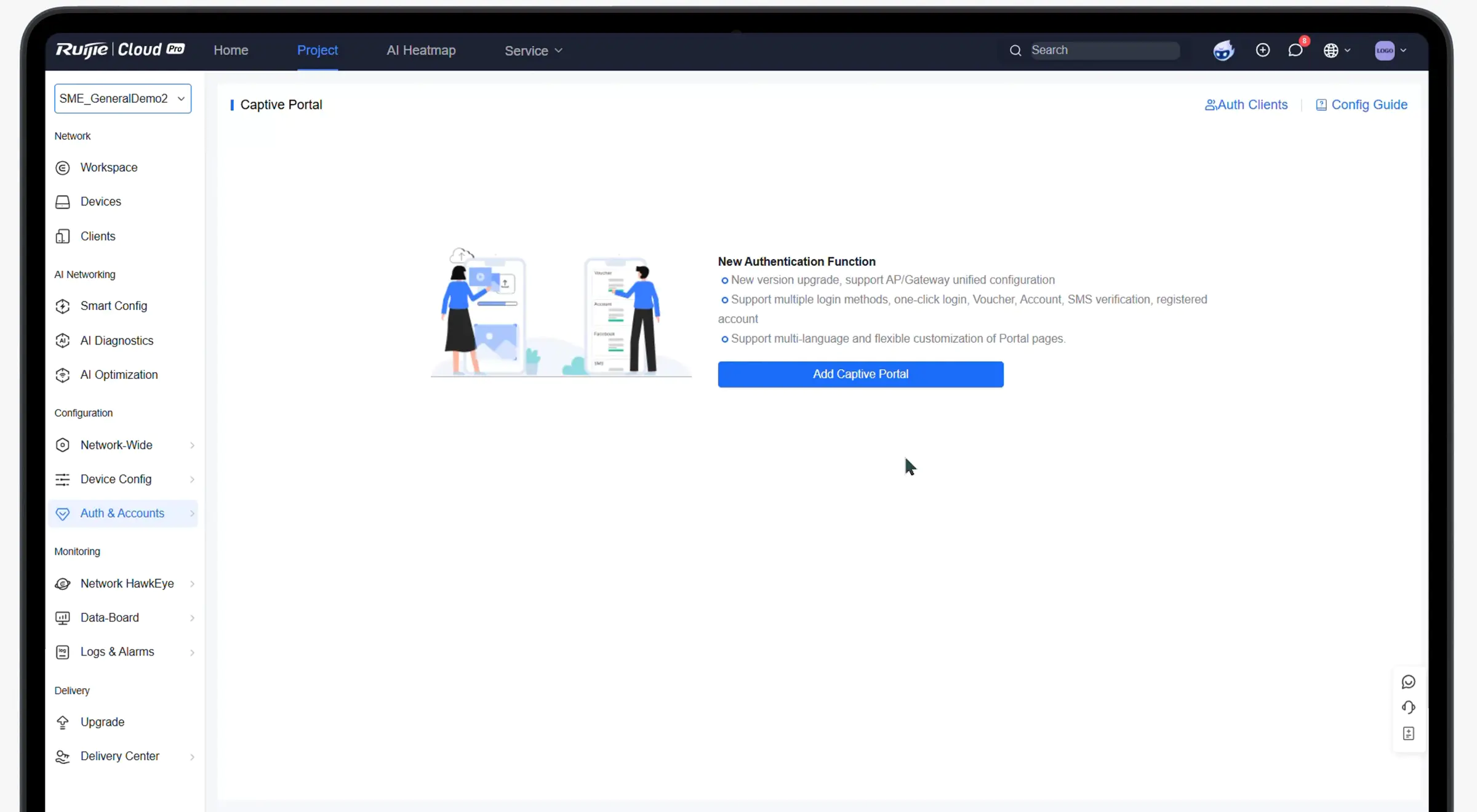Viewport: 1477px width, 812px height.
Task: Open the Service menu
Action: click(533, 50)
